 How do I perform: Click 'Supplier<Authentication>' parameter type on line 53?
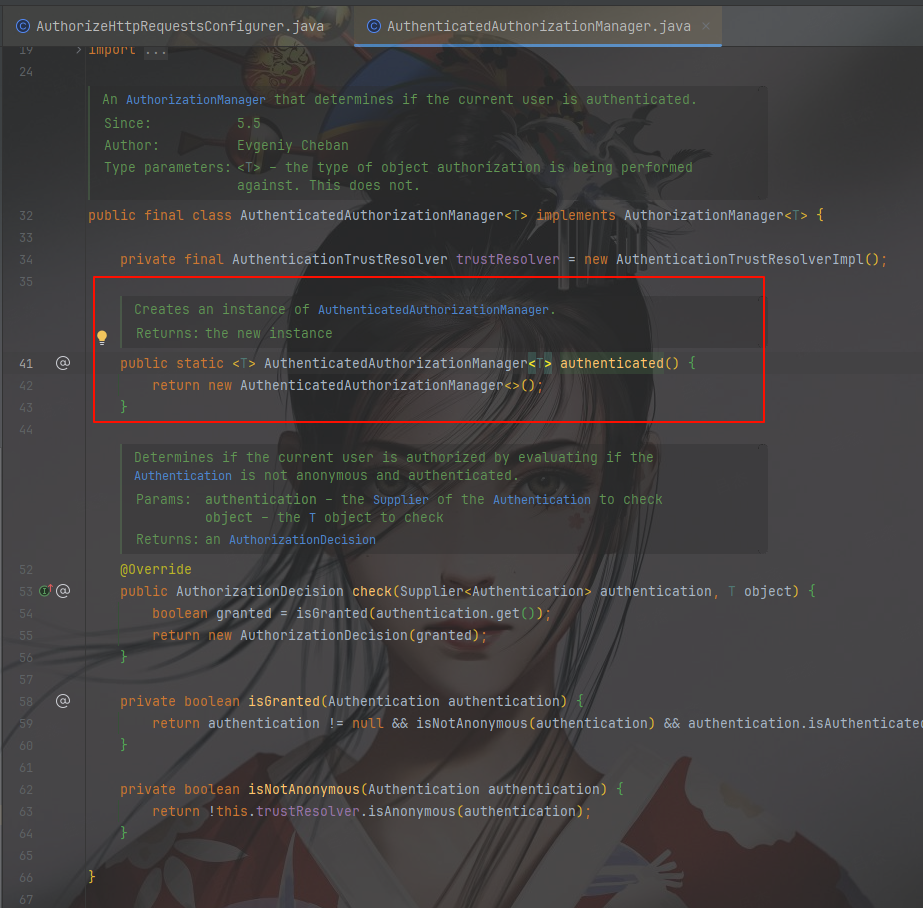[x=496, y=591]
